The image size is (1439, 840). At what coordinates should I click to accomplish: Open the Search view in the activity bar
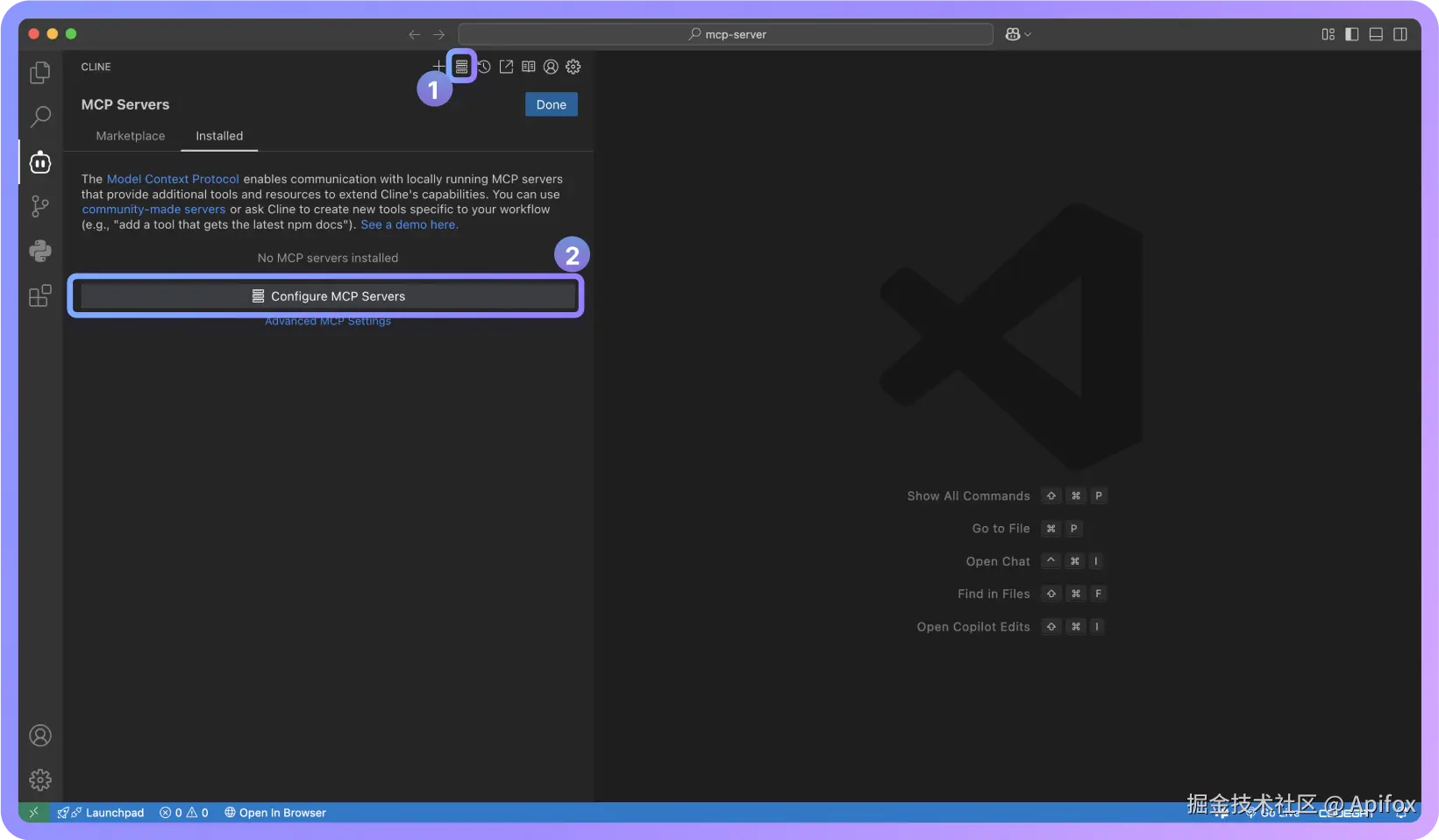(x=40, y=117)
